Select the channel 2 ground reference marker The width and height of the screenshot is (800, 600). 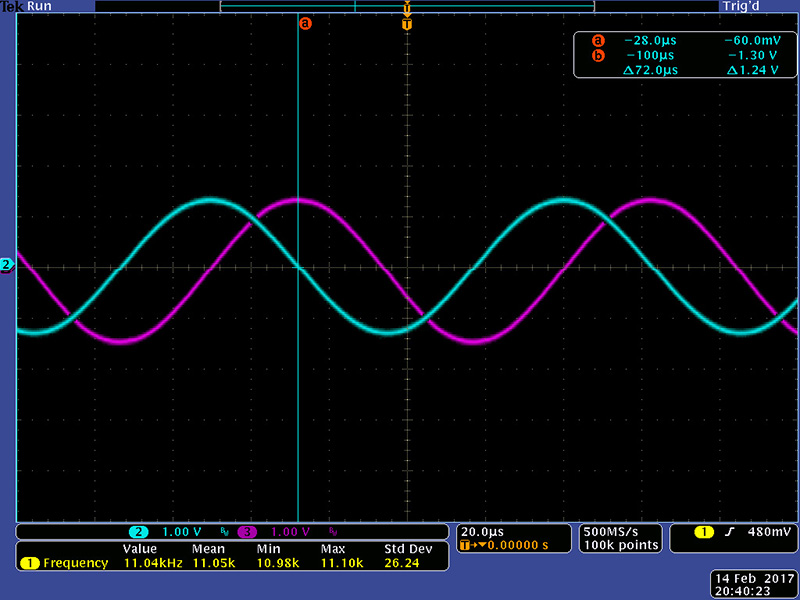click(6, 265)
